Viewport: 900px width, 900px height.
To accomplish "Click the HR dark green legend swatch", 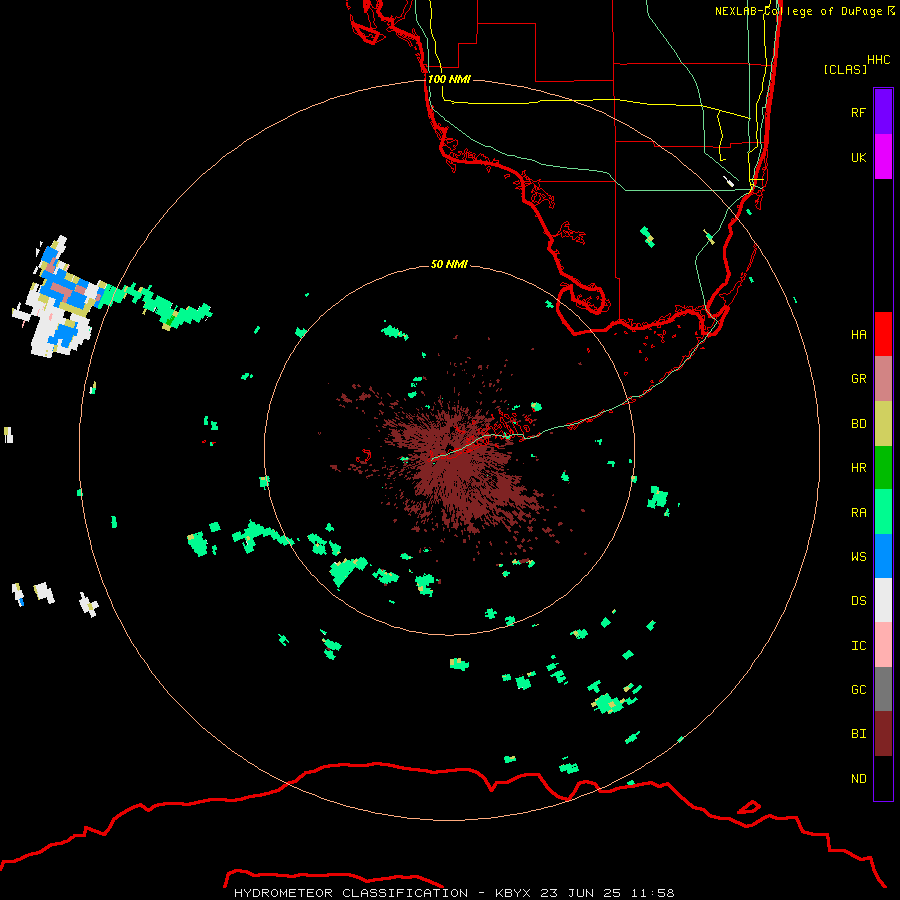I will (x=883, y=468).
